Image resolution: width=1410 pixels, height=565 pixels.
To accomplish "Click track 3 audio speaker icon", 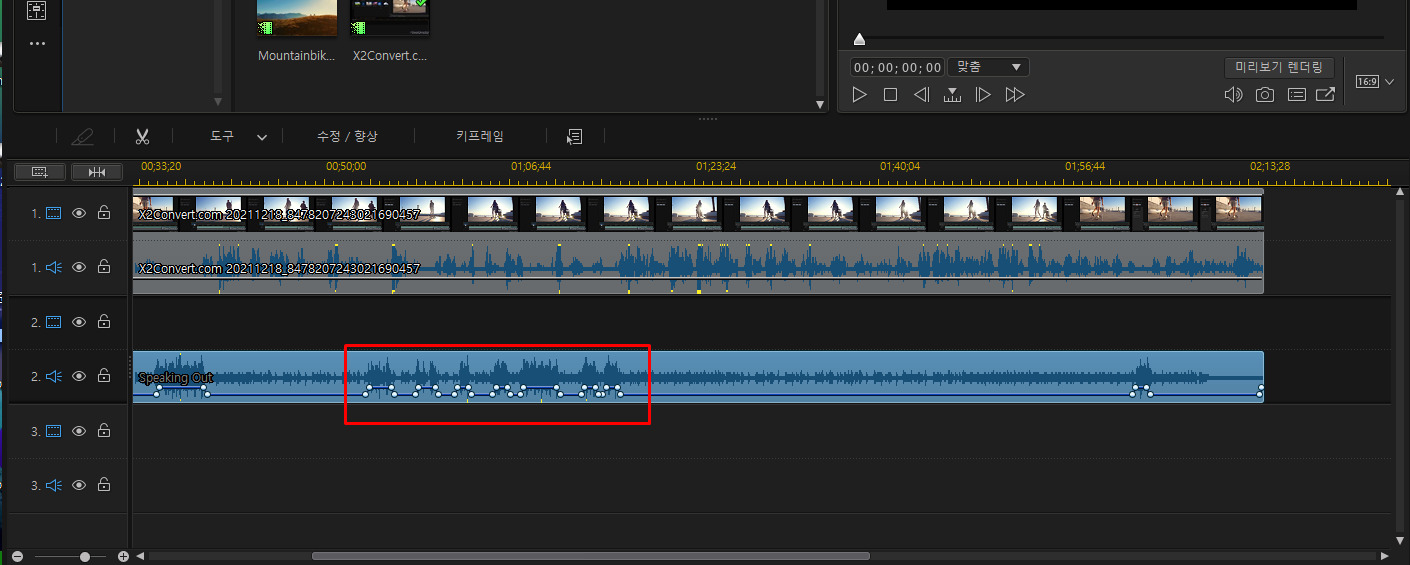I will tap(54, 485).
